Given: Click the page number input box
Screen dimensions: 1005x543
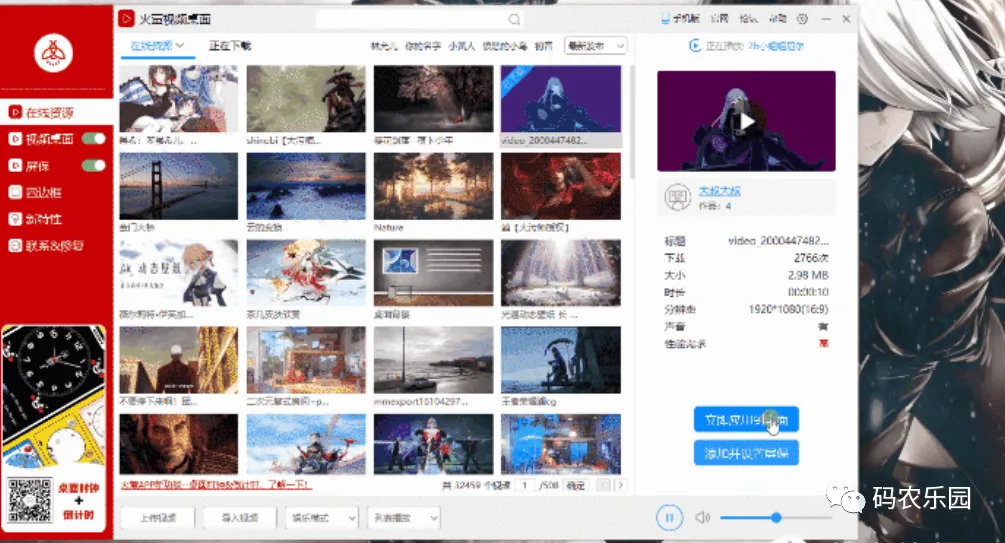Looking at the screenshot, I should (525, 485).
